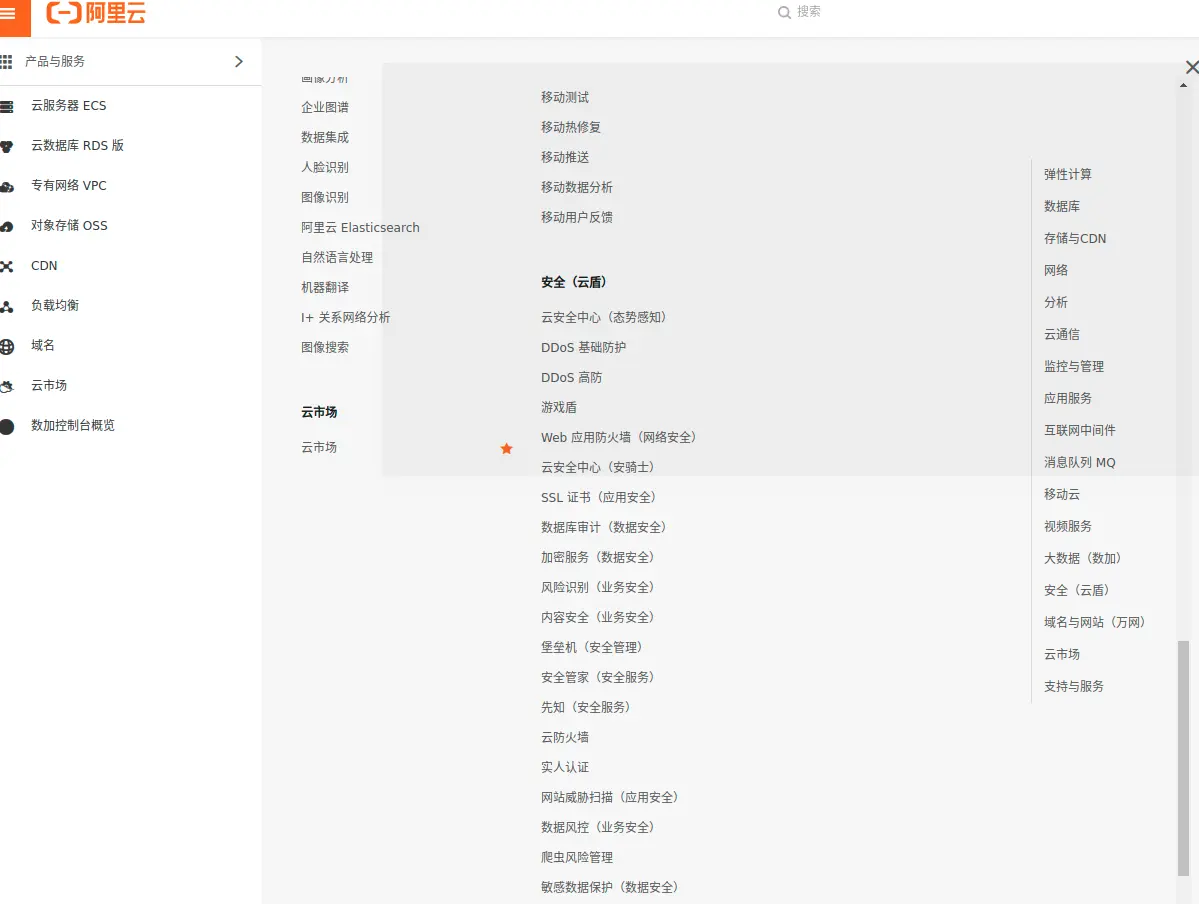Click the search magnifier icon
Screen dimensions: 1199x904
click(784, 12)
